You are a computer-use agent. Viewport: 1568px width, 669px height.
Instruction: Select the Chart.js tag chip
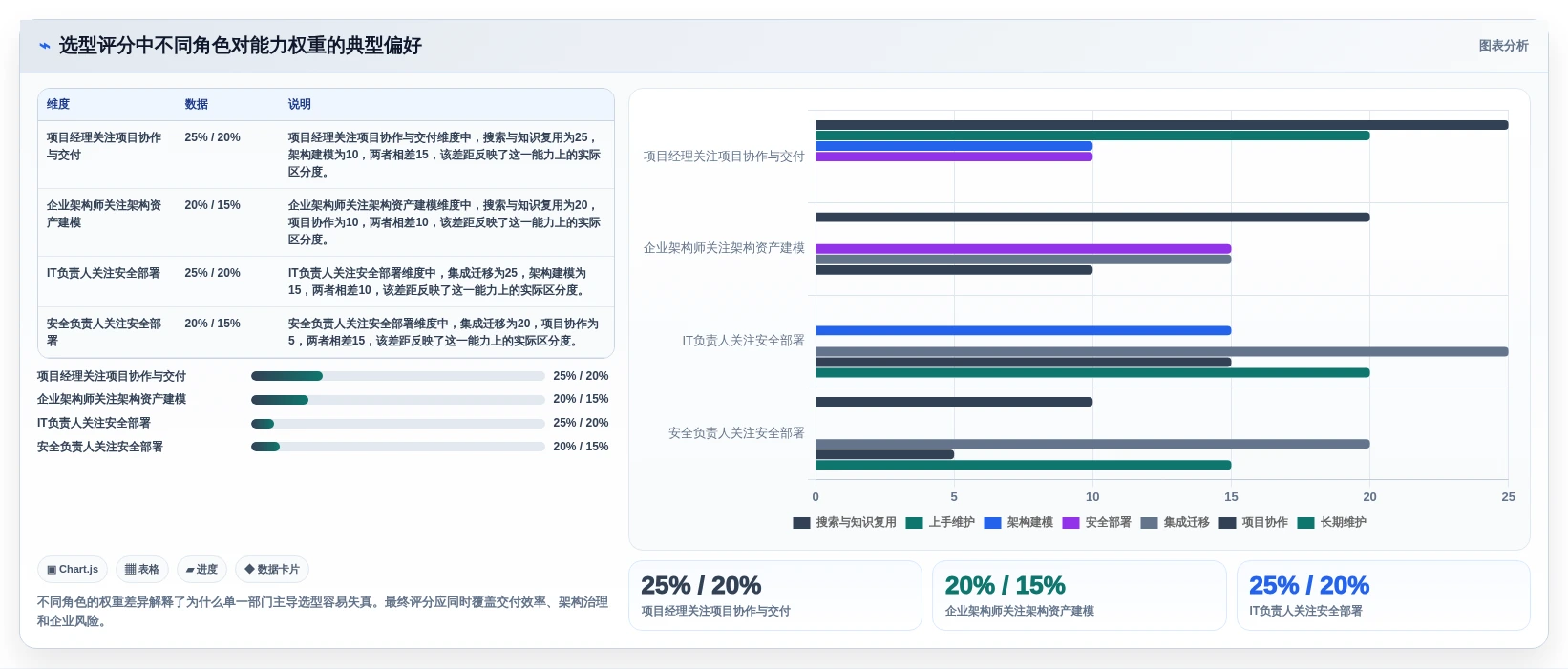point(73,570)
